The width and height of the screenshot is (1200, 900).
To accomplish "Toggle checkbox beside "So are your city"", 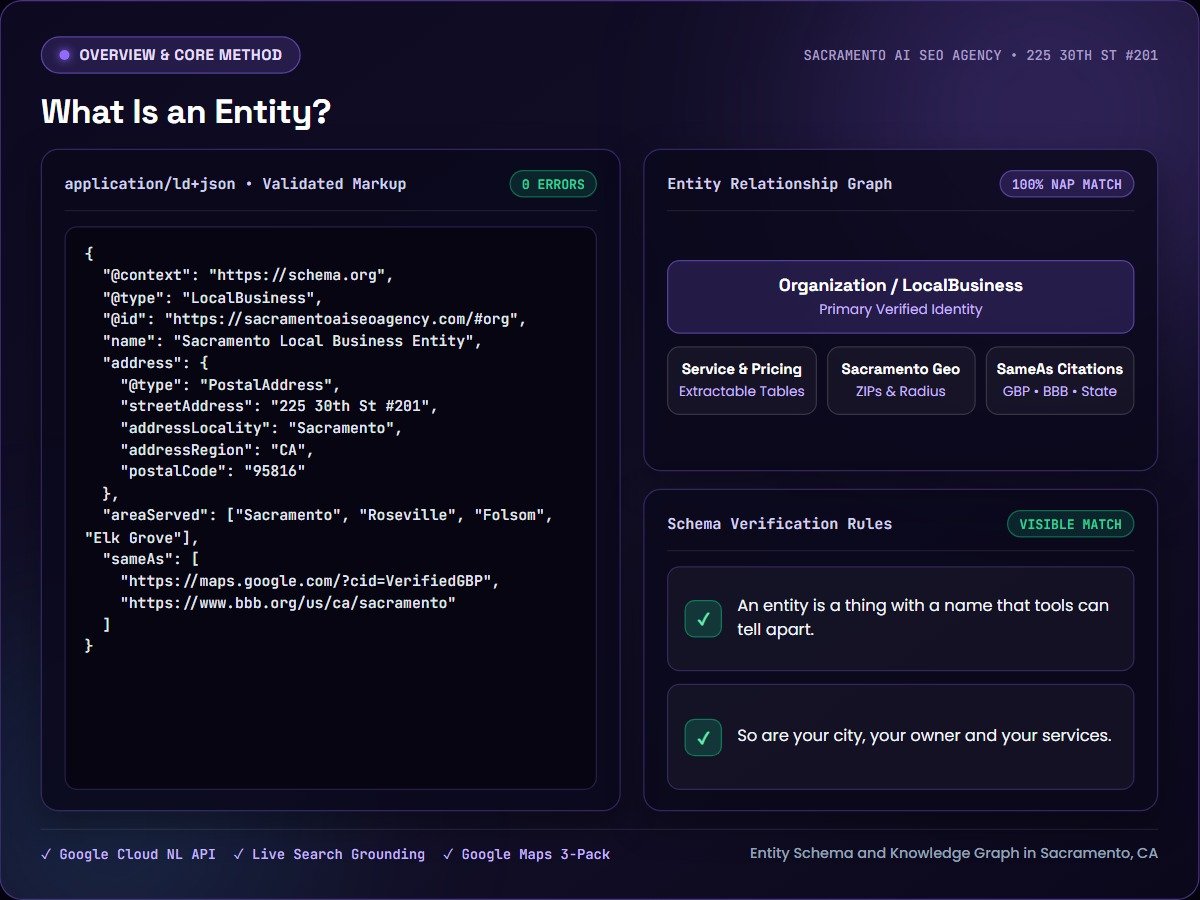I will 703,737.
